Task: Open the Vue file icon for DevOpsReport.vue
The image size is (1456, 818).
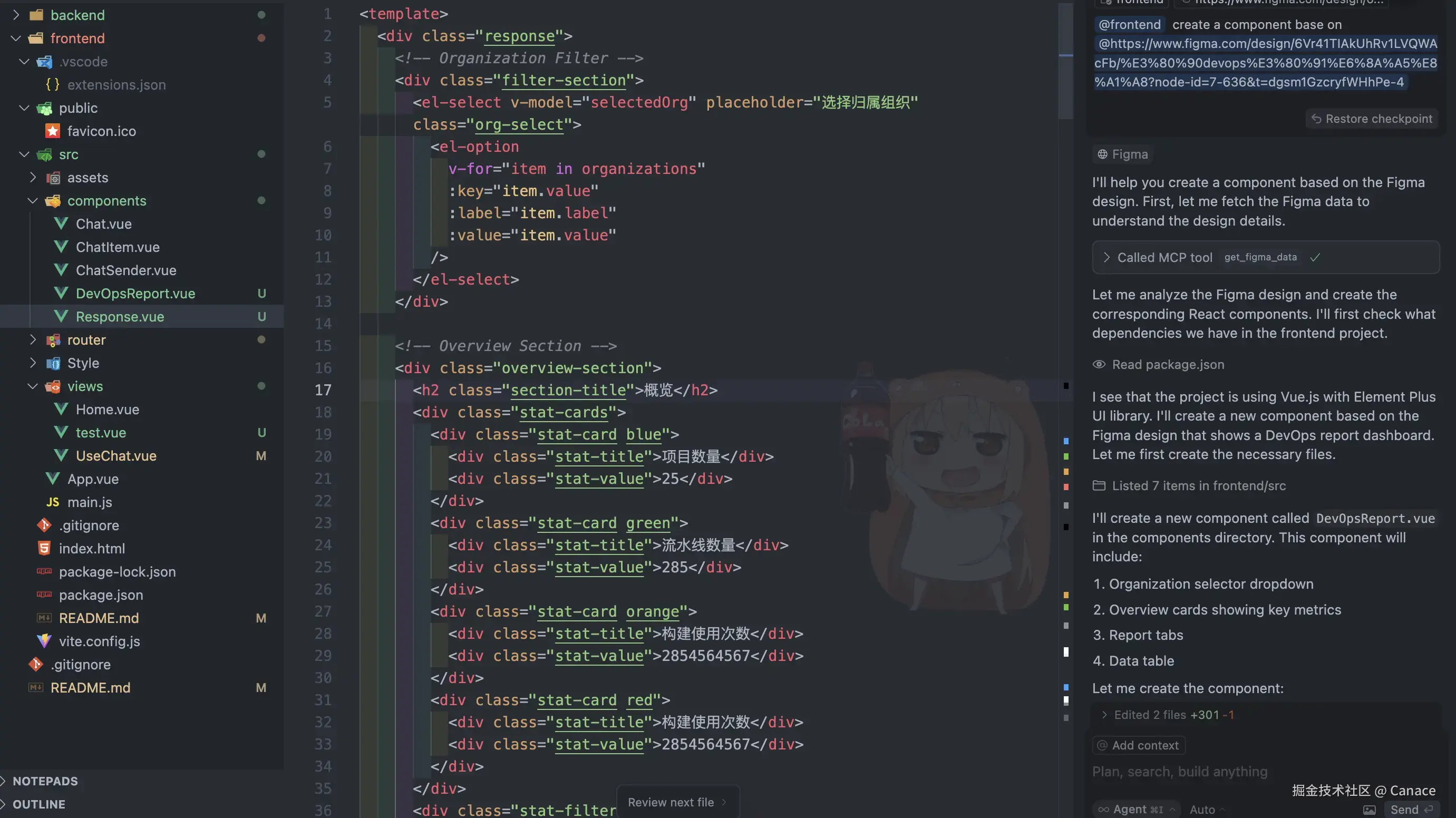Action: [61, 294]
